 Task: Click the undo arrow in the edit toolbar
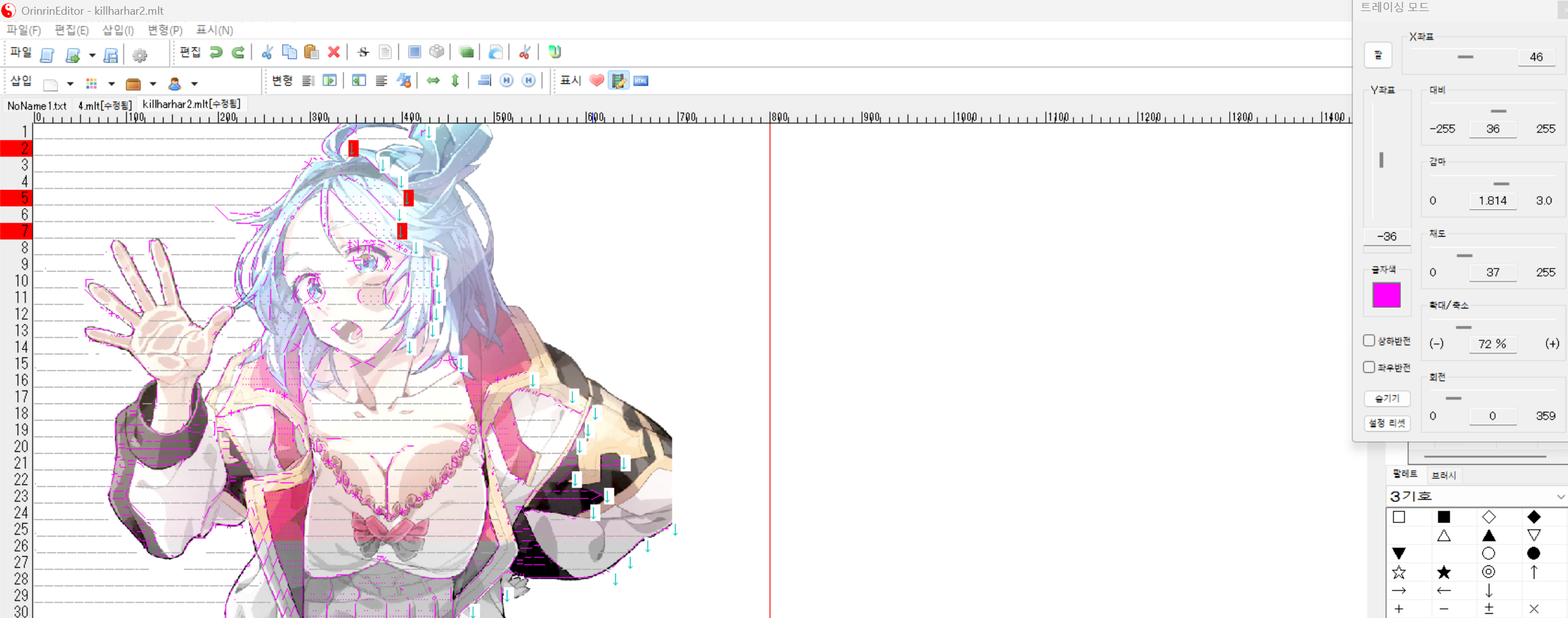(x=216, y=52)
